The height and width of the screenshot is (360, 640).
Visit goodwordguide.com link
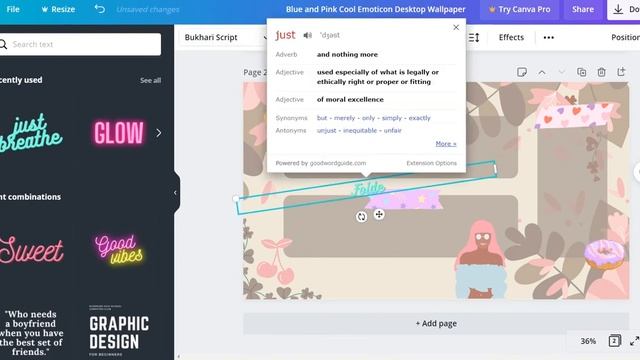coord(338,163)
